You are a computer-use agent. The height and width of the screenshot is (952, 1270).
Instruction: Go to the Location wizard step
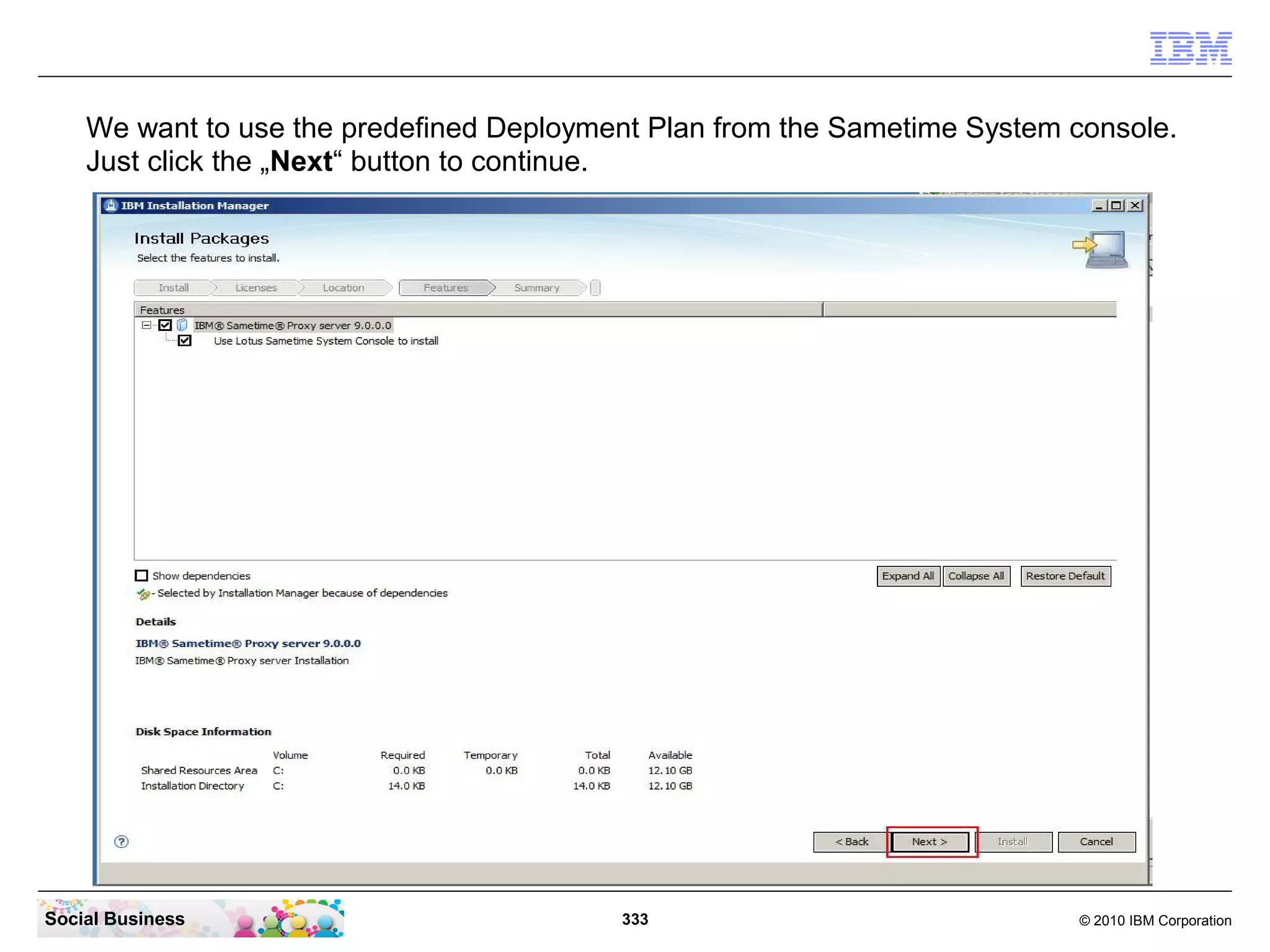point(344,288)
